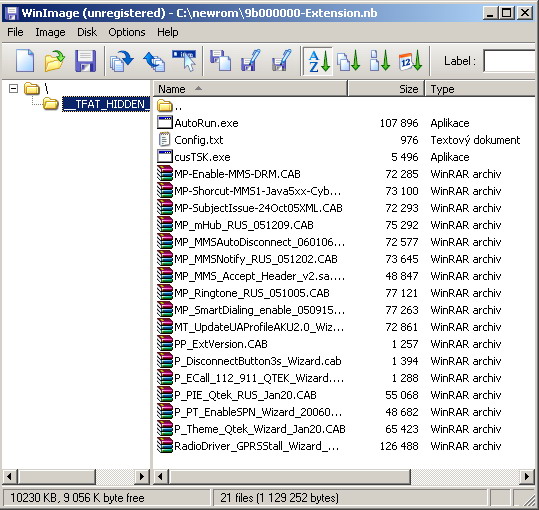The image size is (539, 510).
Task: Select MP-SubjectIssue-24Oct05XML.CAB file
Action: coord(258,208)
